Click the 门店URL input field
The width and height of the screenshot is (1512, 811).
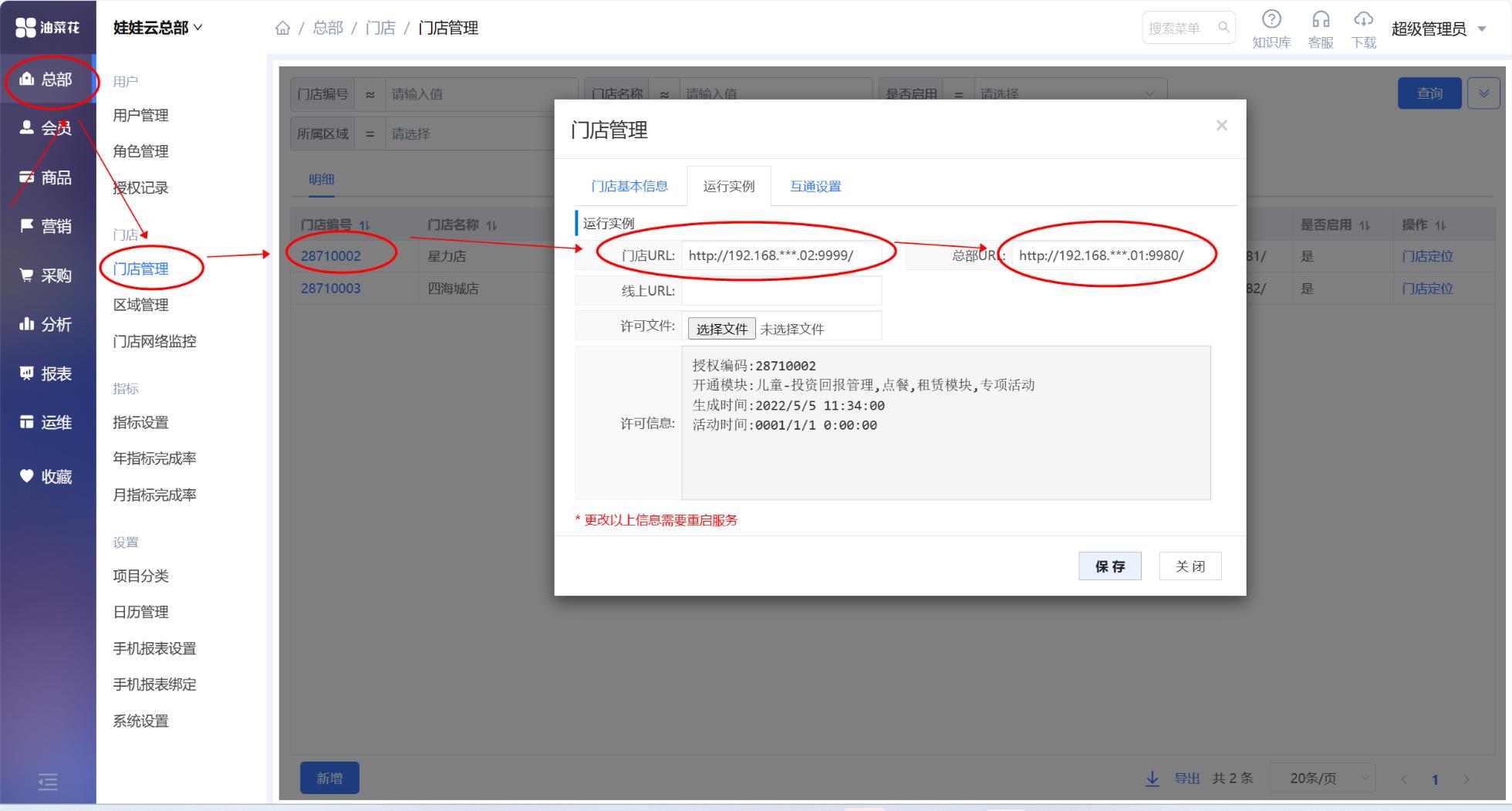(x=781, y=255)
